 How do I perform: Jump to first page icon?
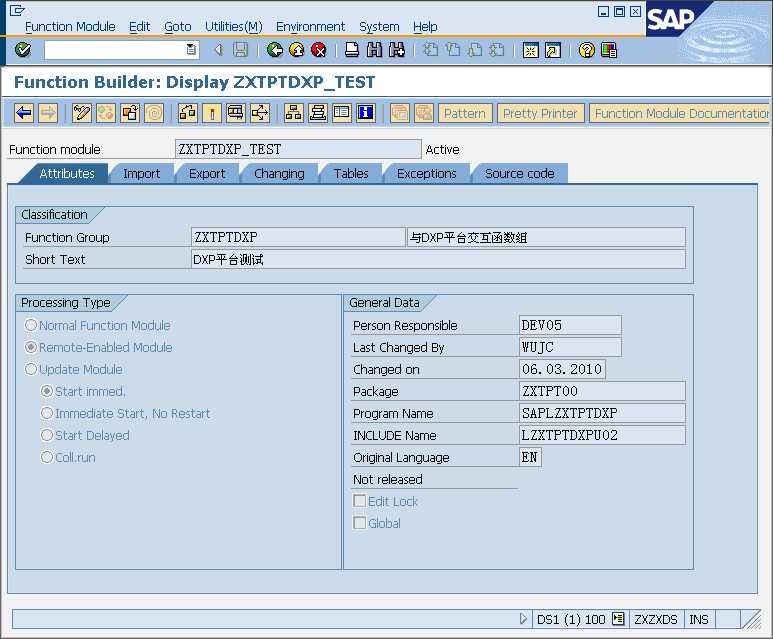431,50
